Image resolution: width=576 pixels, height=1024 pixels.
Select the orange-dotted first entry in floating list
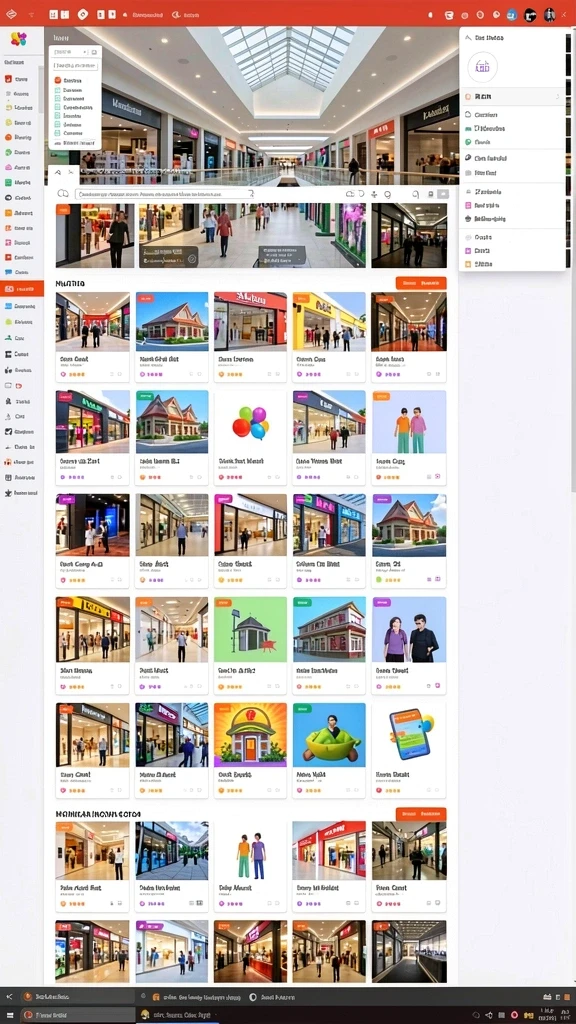point(69,80)
